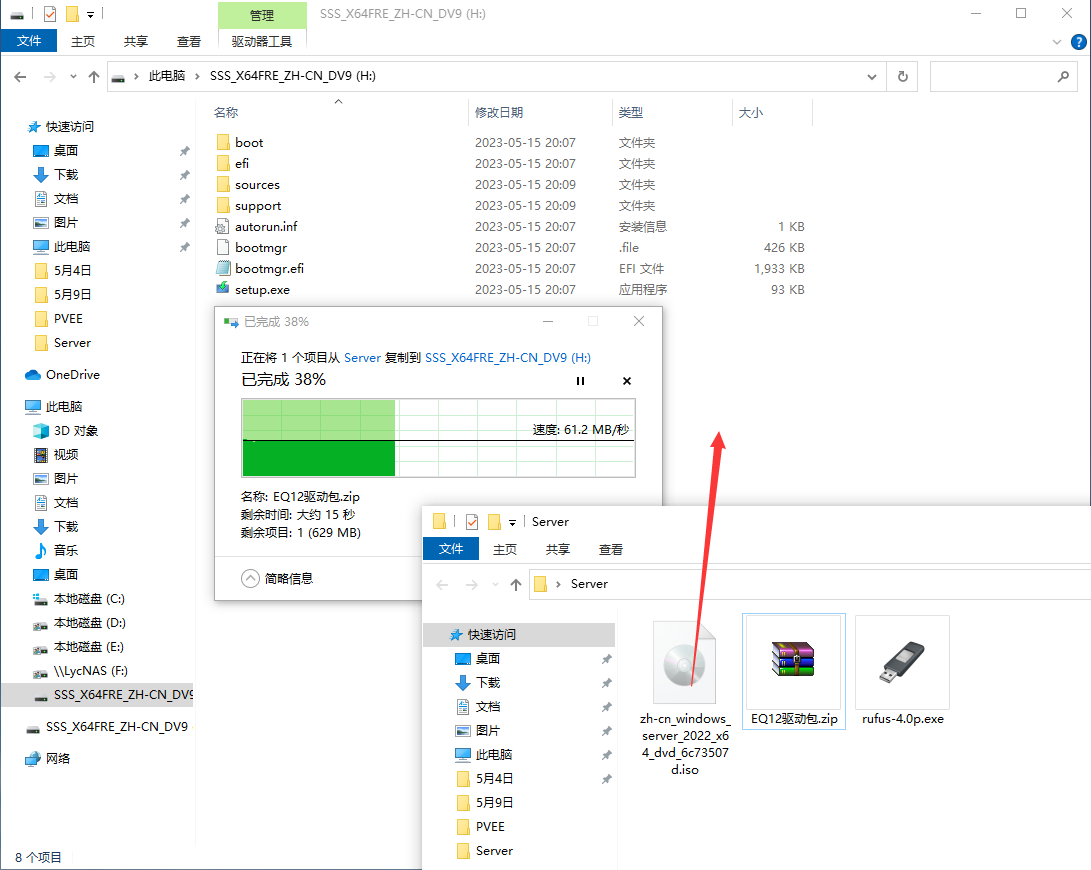
Task: Pause the file copy operation
Action: coord(580,381)
